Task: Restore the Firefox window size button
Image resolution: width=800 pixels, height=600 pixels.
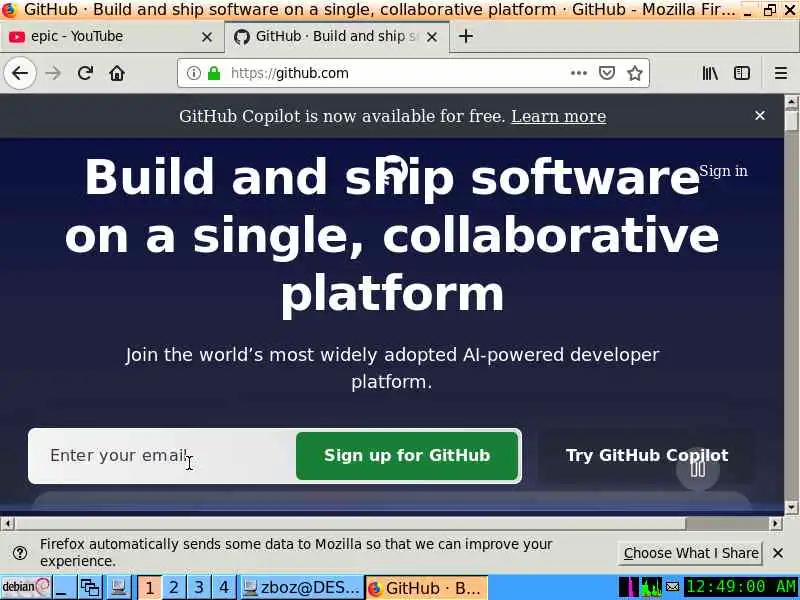Action: click(x=770, y=10)
